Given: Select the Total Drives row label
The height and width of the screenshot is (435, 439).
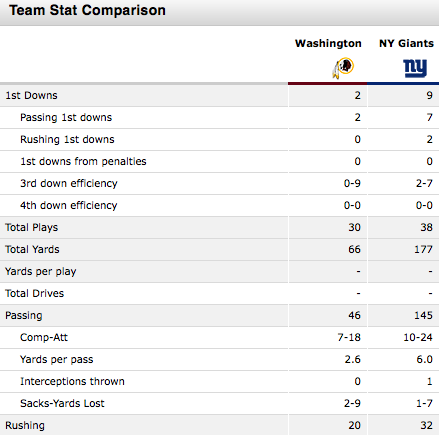Looking at the screenshot, I should 34,293.
